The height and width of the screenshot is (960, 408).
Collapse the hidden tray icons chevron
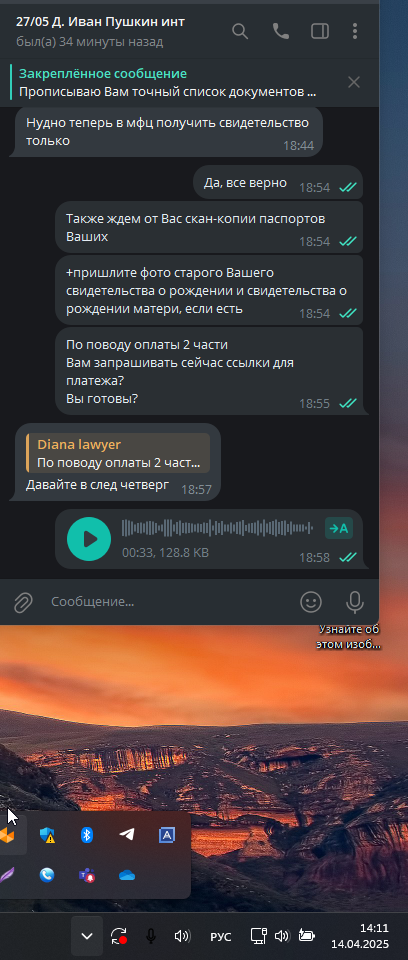(87, 936)
